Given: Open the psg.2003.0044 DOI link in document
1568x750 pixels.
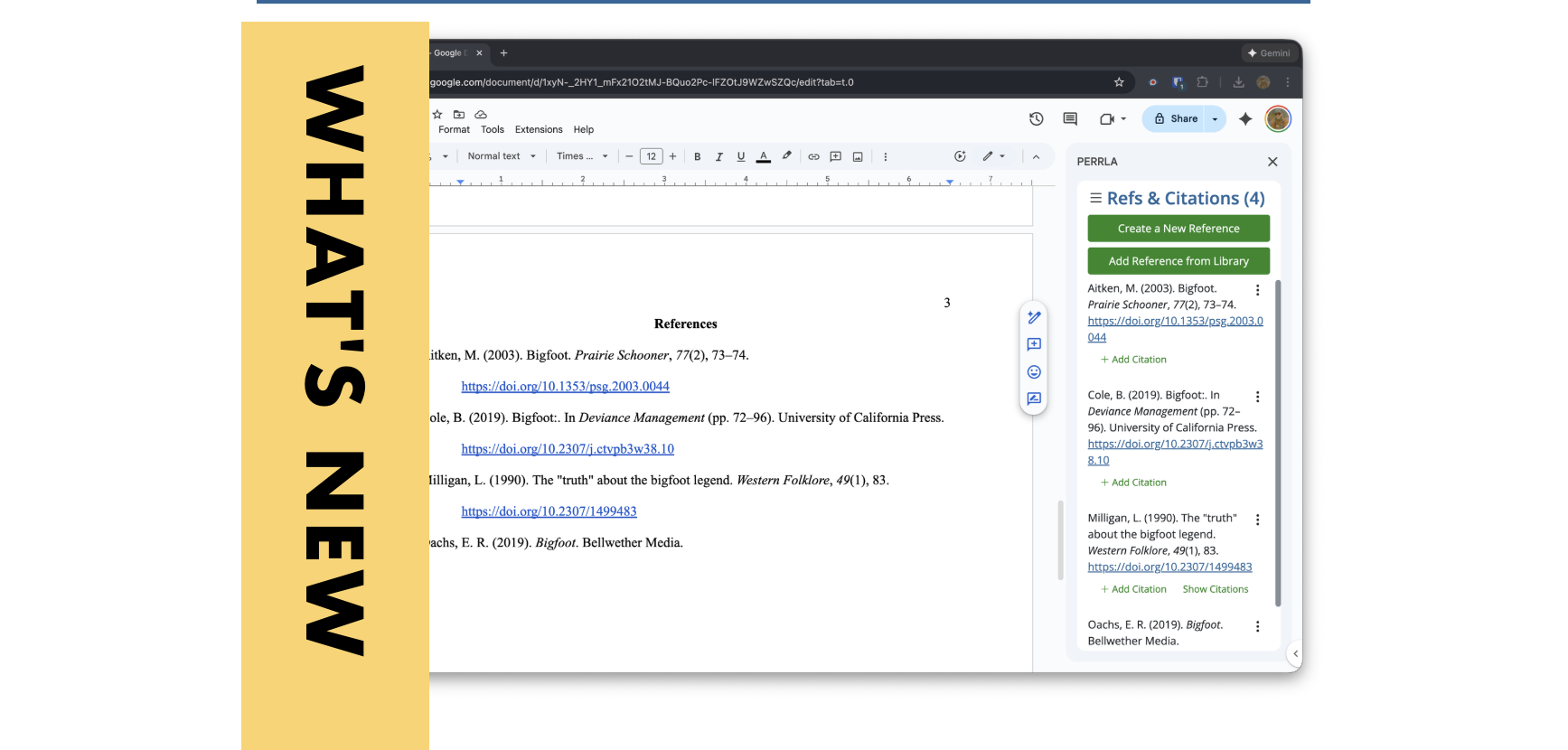Looking at the screenshot, I should (565, 387).
